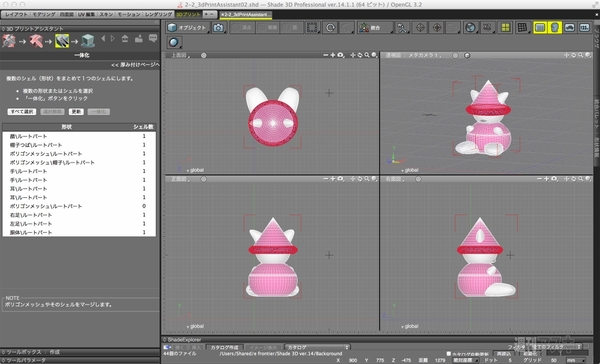Open the カタログ dropdown in ShadeExplorer
This screenshot has height=364, width=600.
pyautogui.click(x=317, y=348)
